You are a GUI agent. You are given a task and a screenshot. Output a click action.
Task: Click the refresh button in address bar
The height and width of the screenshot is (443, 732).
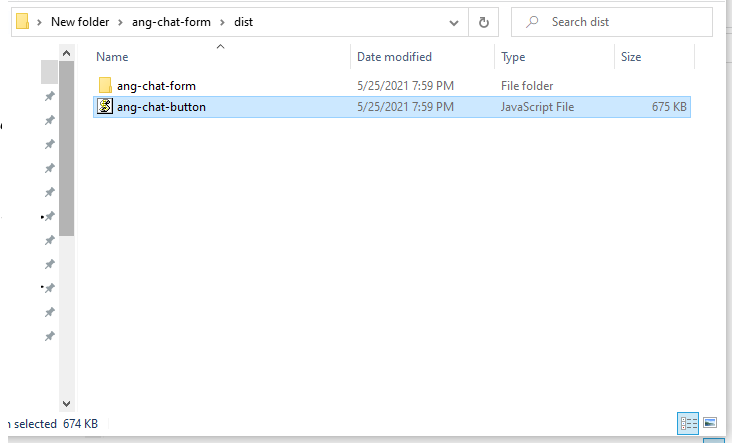coord(484,22)
